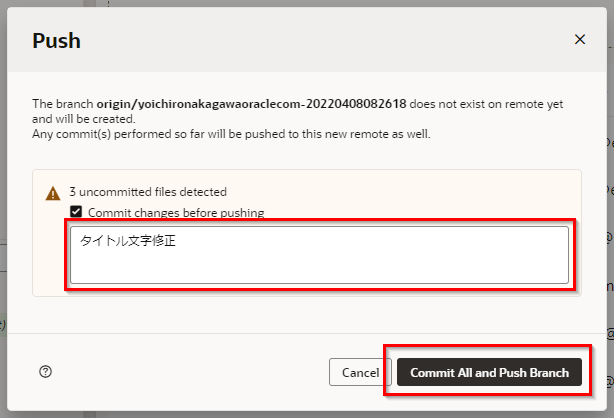This screenshot has height=418, width=614.
Task: Click Commit All and Push Branch
Action: 489,372
